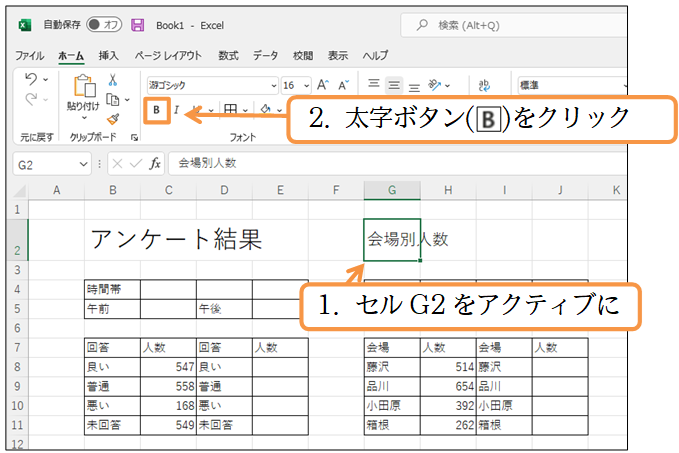Click the Bold (B) button
The image size is (679, 453).
click(156, 110)
